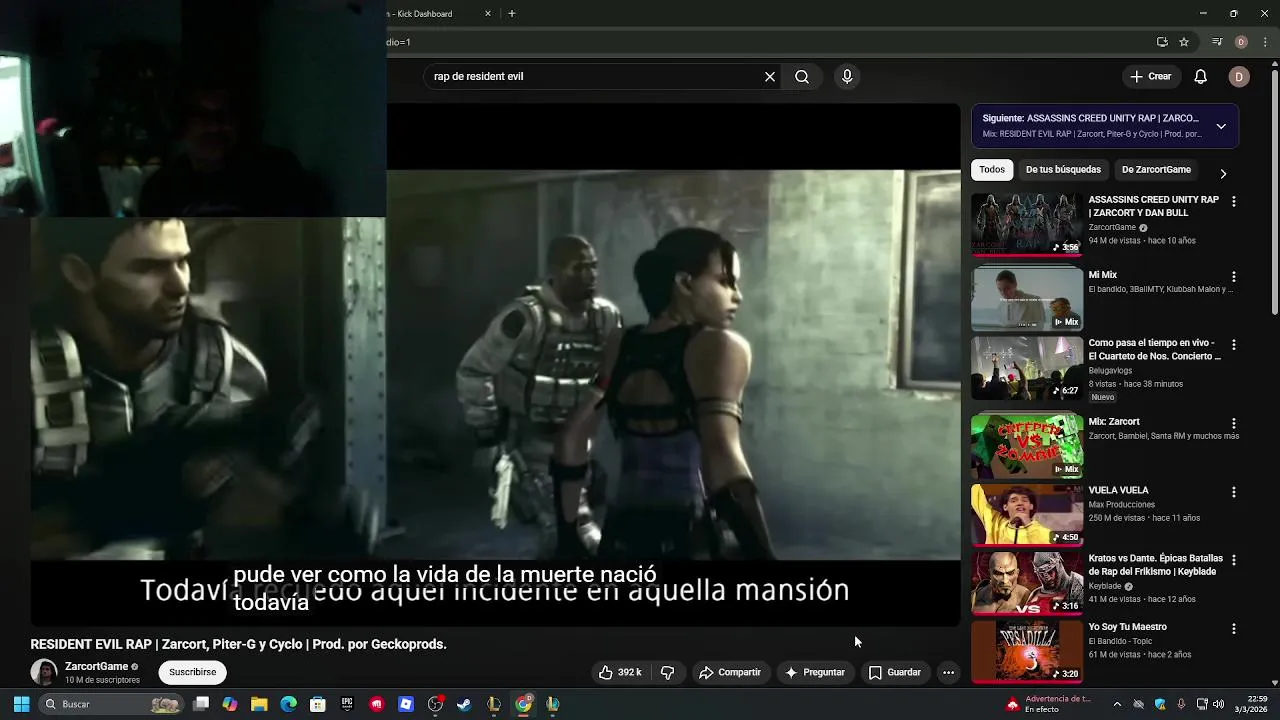Viewport: 1280px width, 720px height.
Task: Click the taskbar Buscar search box
Action: tap(112, 704)
